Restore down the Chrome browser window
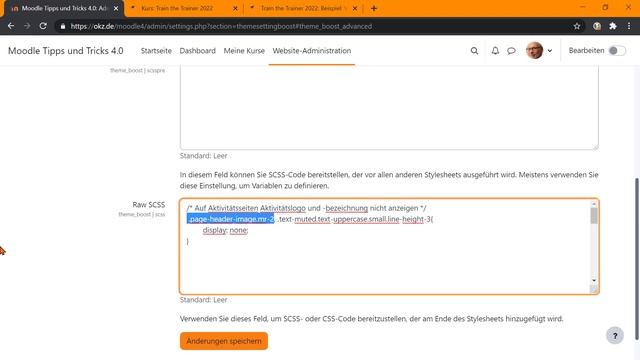Image resolution: width=640 pixels, height=360 pixels. click(605, 7)
